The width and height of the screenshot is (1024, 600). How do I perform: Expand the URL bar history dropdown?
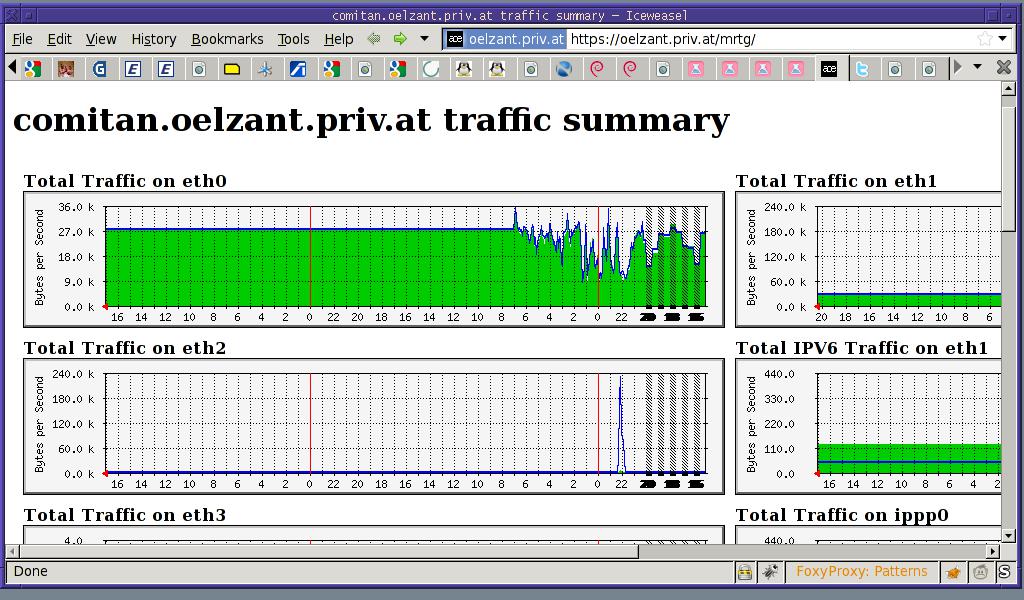(x=1002, y=39)
